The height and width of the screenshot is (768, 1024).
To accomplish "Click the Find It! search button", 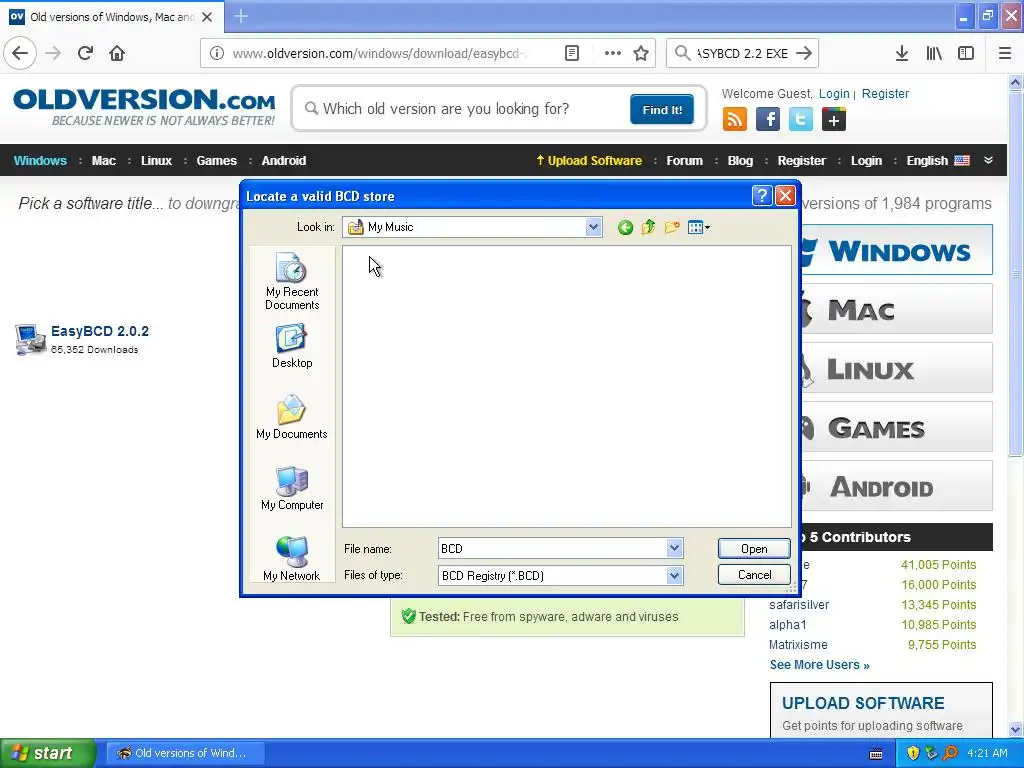I will [x=662, y=109].
